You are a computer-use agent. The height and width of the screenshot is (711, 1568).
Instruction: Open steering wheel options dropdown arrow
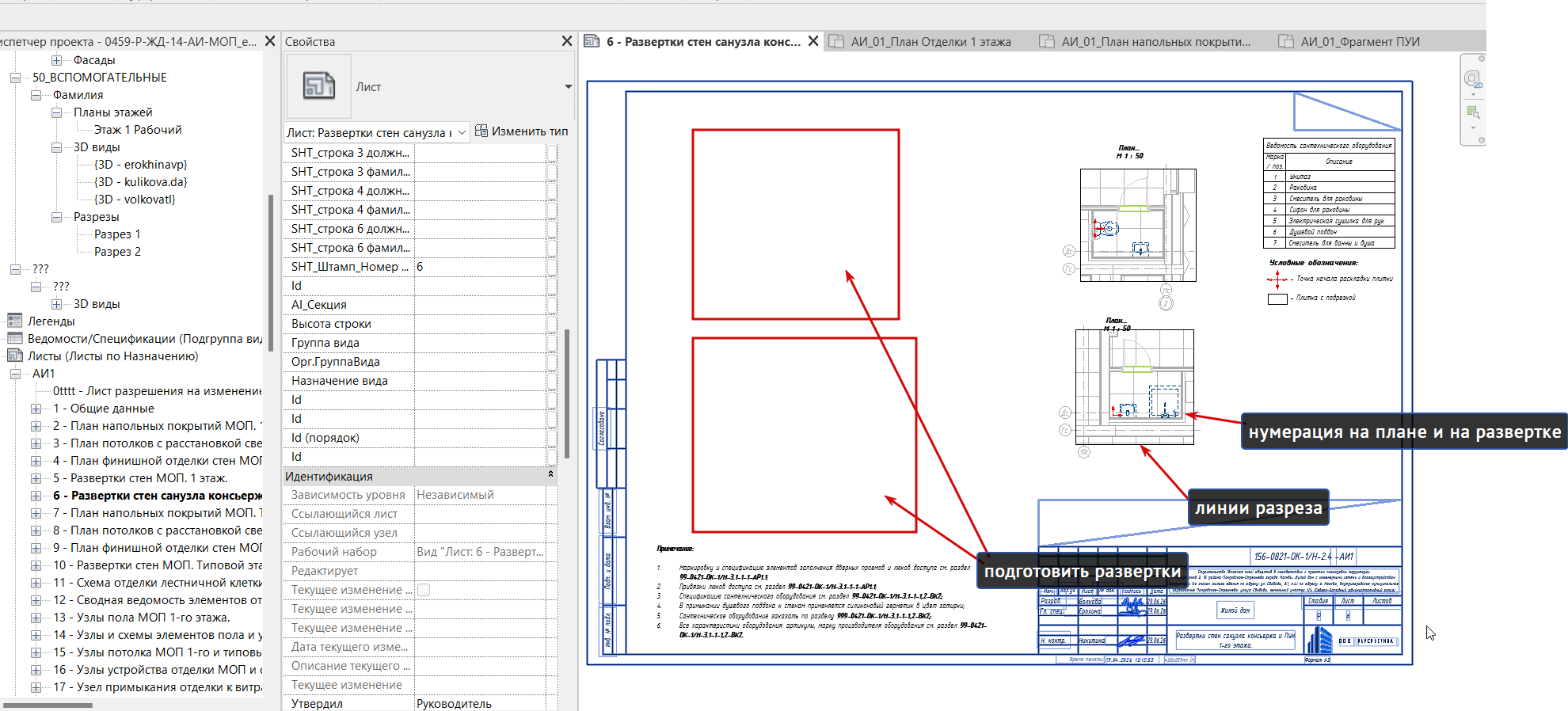click(1473, 94)
